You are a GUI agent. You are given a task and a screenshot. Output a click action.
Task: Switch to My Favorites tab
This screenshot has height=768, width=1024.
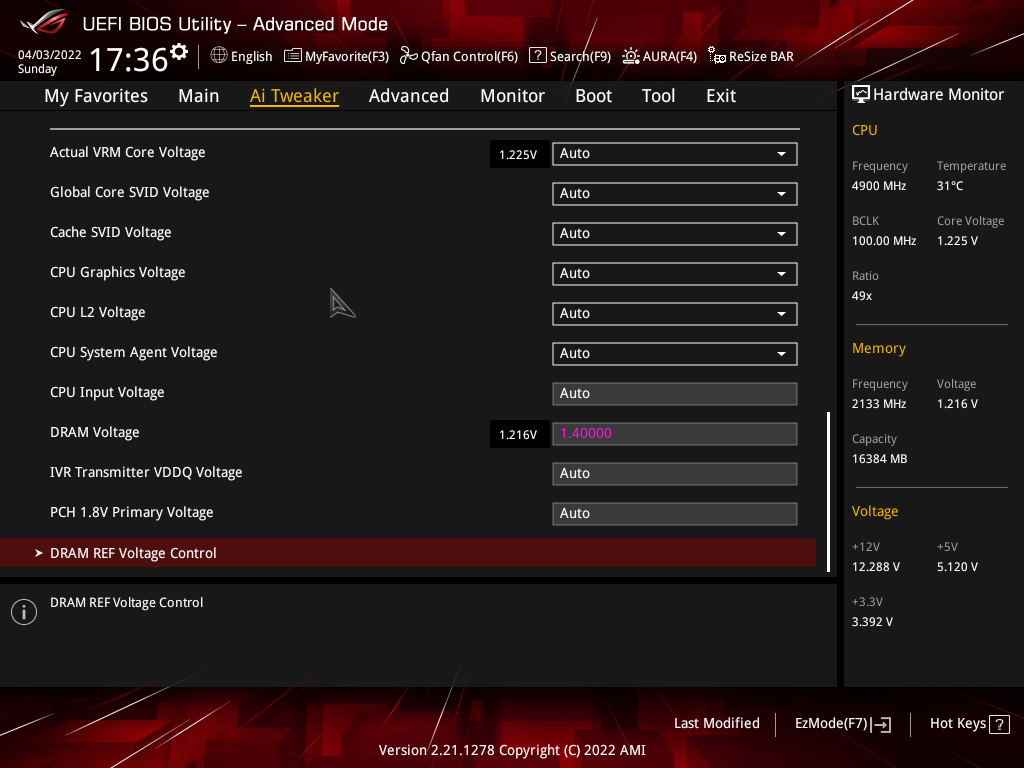tap(96, 96)
